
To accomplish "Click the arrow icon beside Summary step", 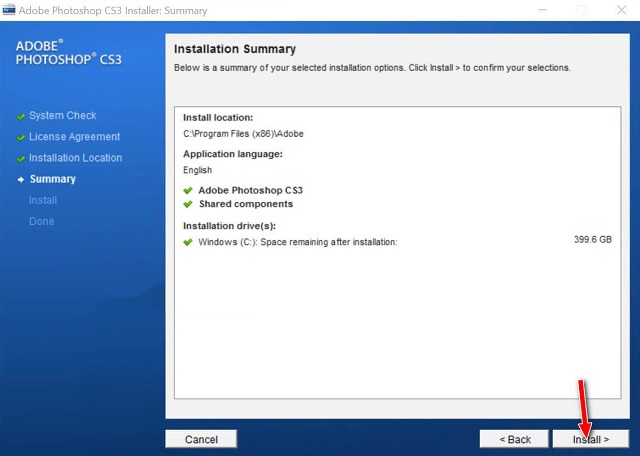I will (x=21, y=180).
